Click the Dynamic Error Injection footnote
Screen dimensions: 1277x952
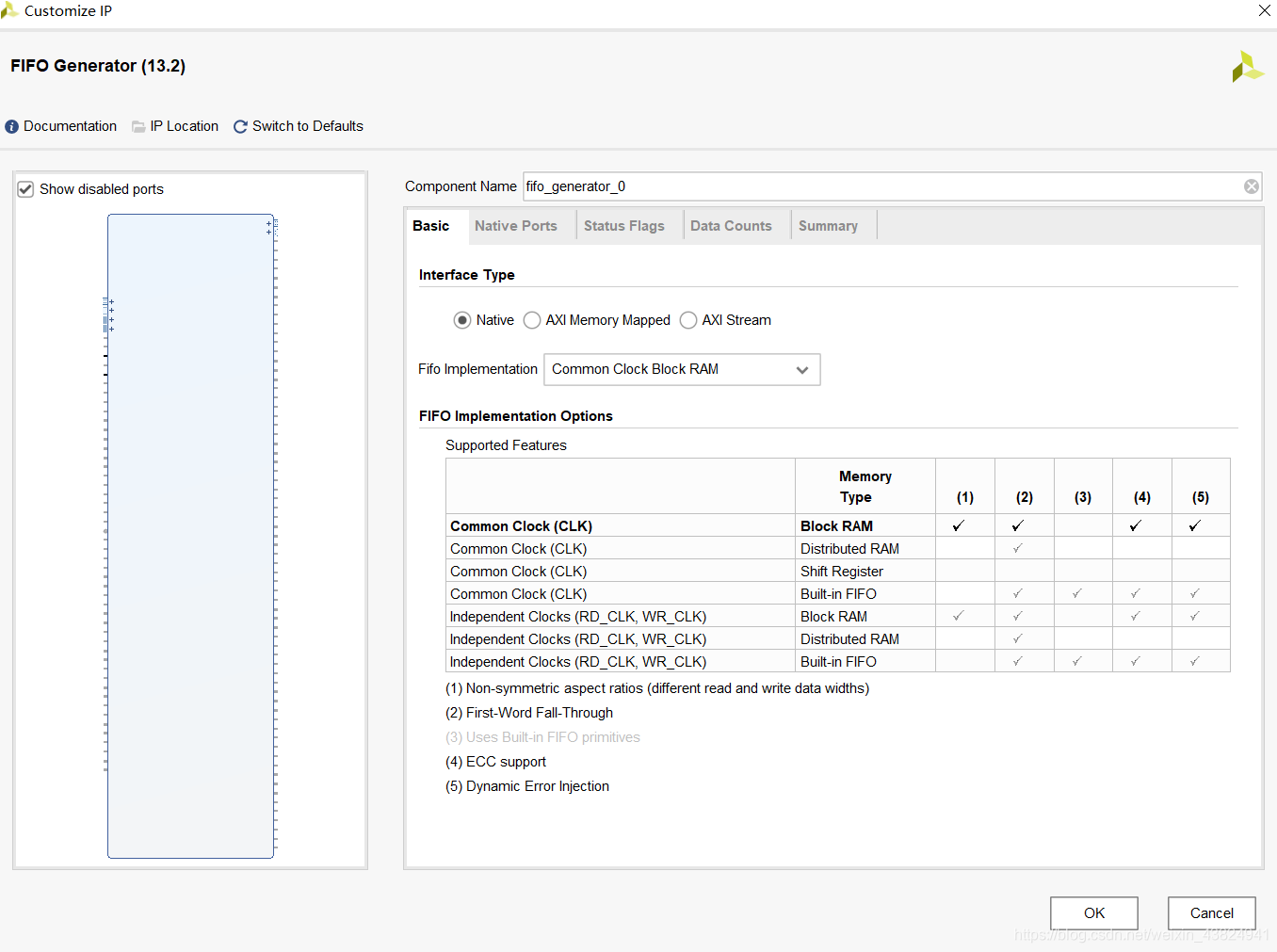click(527, 786)
